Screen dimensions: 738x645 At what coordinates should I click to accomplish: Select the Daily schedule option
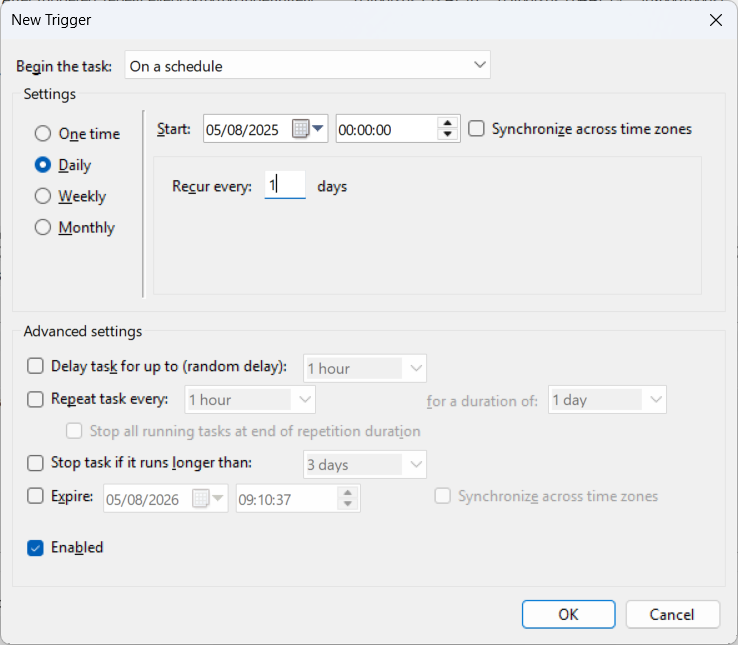point(43,165)
